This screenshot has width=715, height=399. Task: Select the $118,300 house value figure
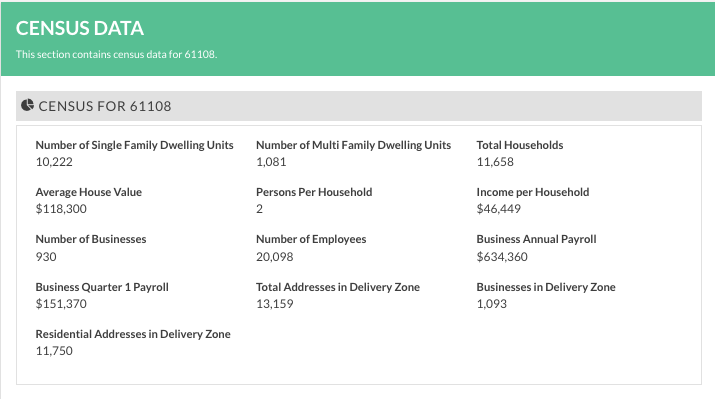point(61,209)
